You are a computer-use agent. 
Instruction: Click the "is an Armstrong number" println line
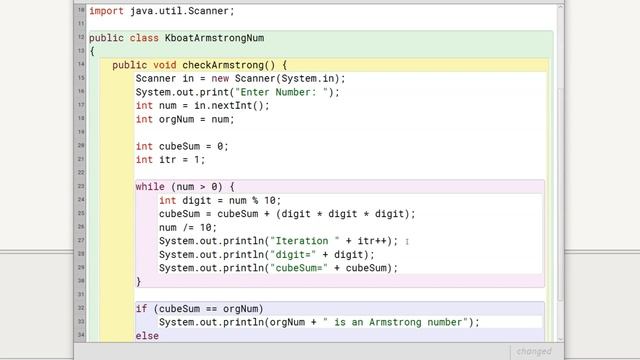(319, 322)
